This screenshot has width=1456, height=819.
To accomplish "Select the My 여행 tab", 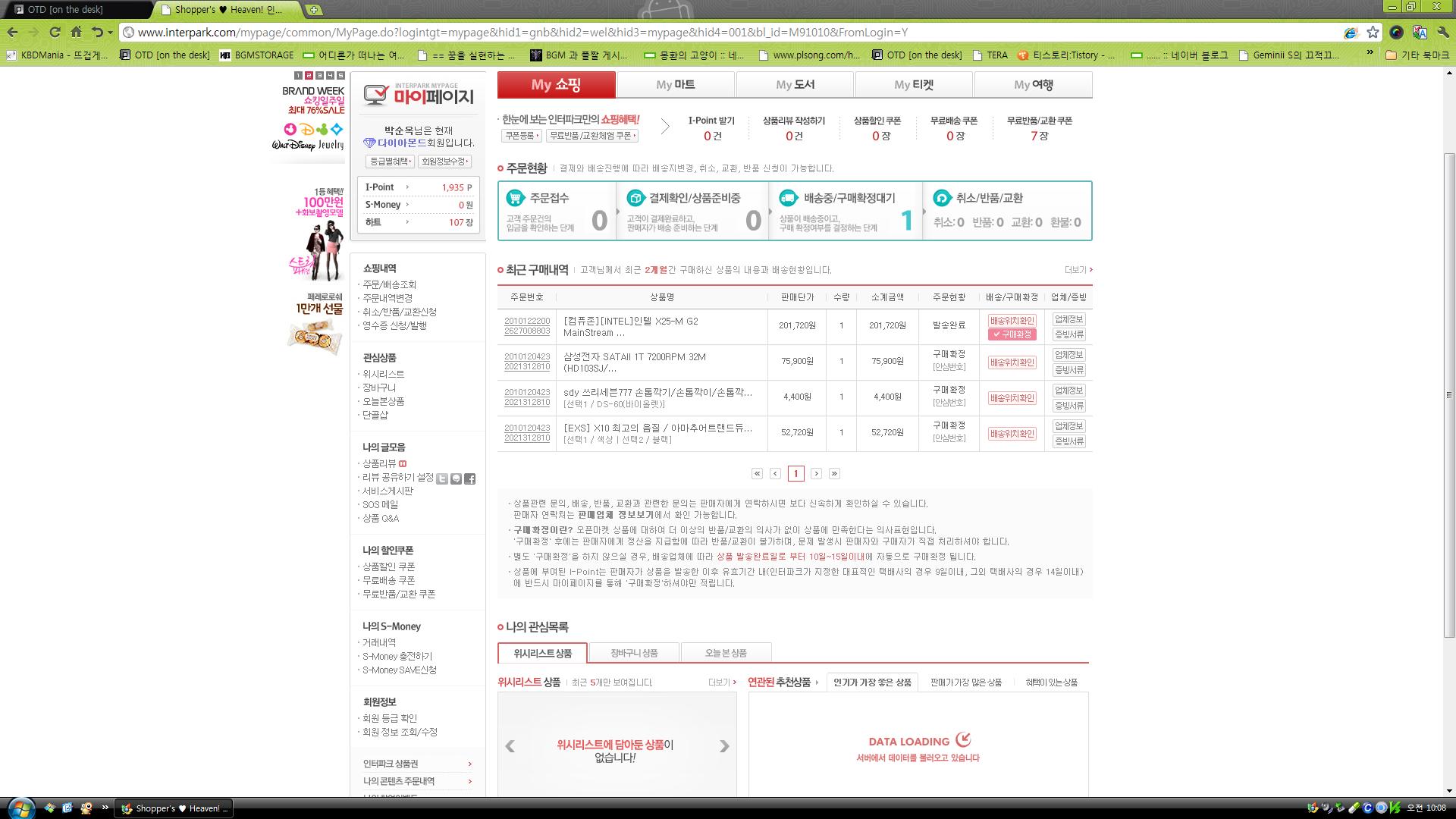I will coord(1034,84).
